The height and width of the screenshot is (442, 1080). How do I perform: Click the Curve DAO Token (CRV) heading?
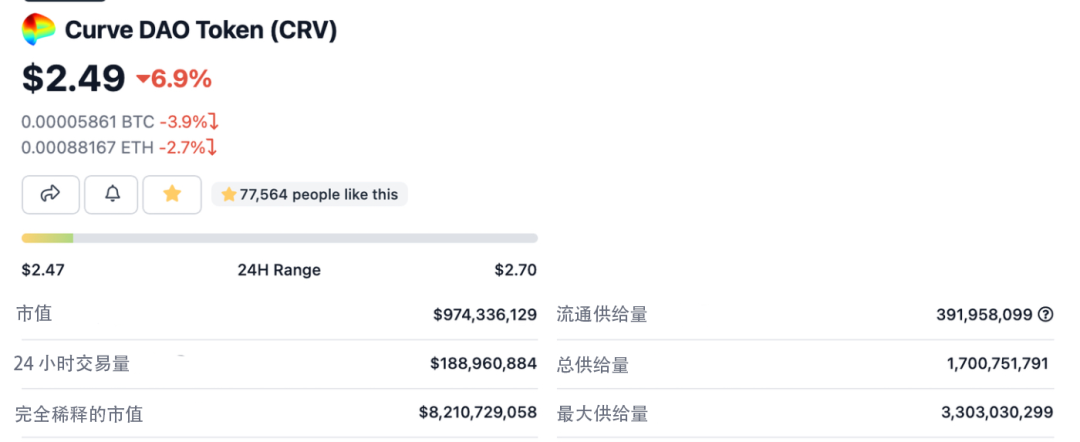[201, 30]
